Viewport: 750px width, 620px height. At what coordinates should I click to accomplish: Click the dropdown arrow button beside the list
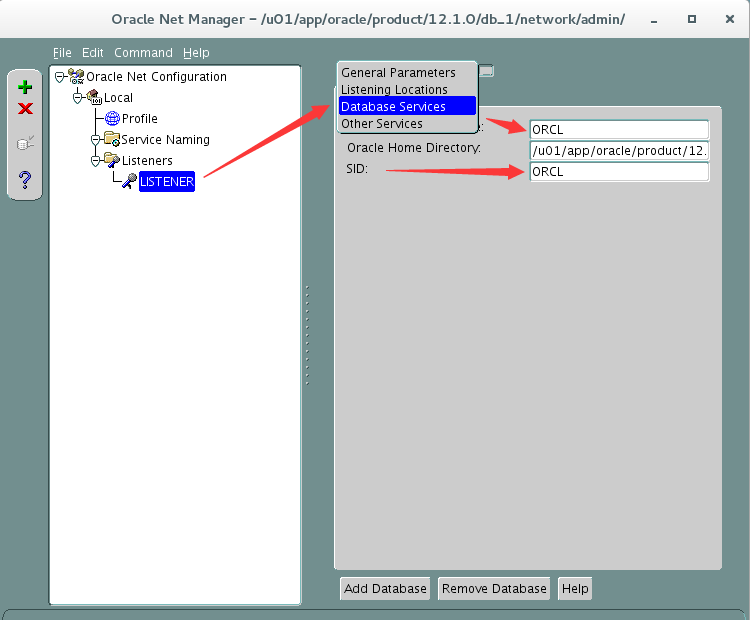click(x=486, y=71)
